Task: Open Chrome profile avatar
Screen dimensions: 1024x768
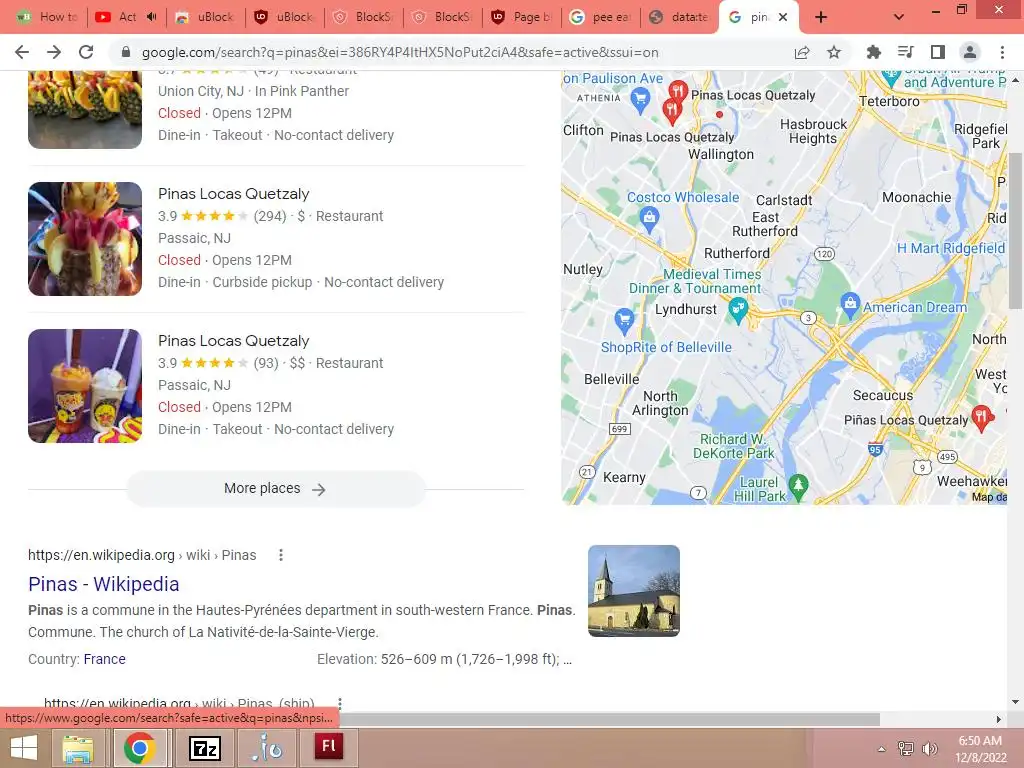Action: tap(970, 52)
